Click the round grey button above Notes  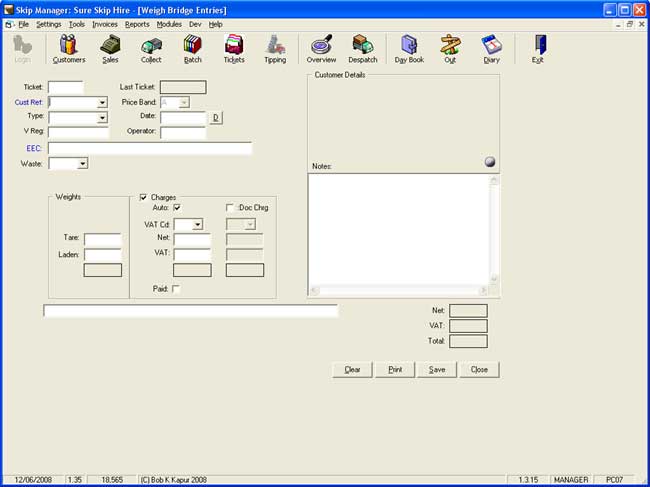pyautogui.click(x=490, y=162)
